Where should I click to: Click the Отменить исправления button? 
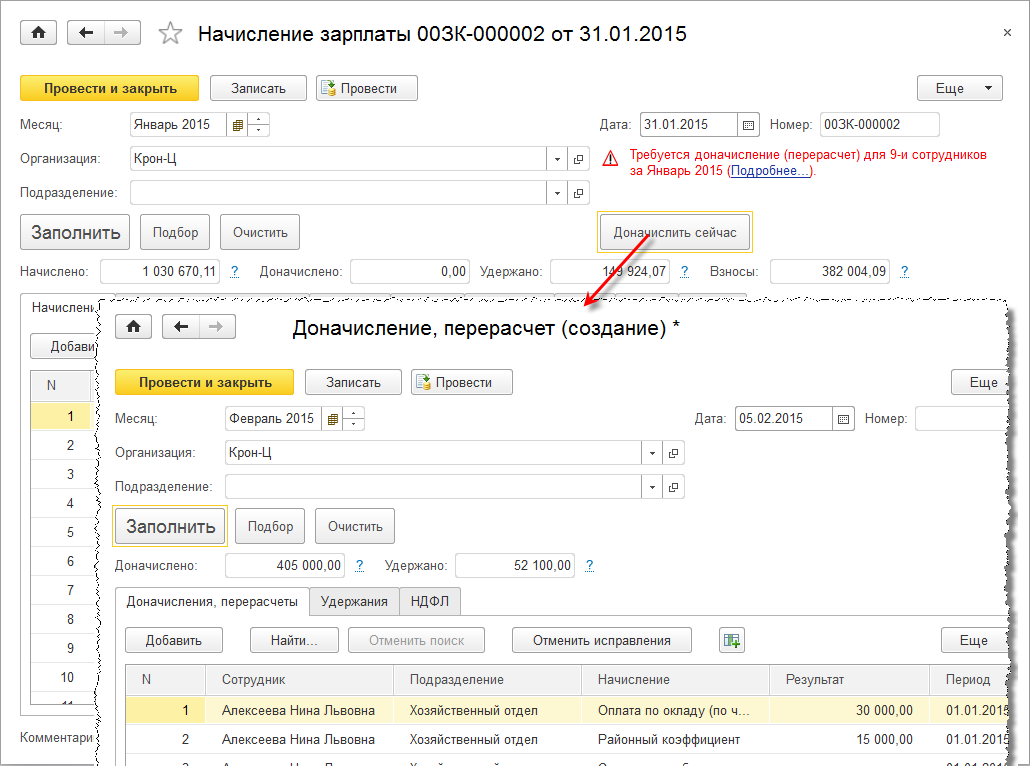pos(602,640)
